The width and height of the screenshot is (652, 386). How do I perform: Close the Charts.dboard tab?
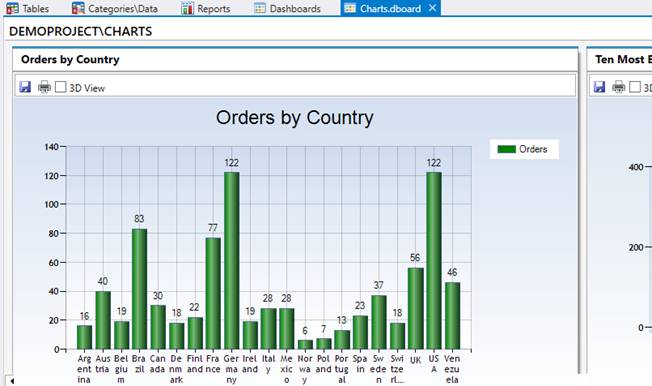(432, 8)
